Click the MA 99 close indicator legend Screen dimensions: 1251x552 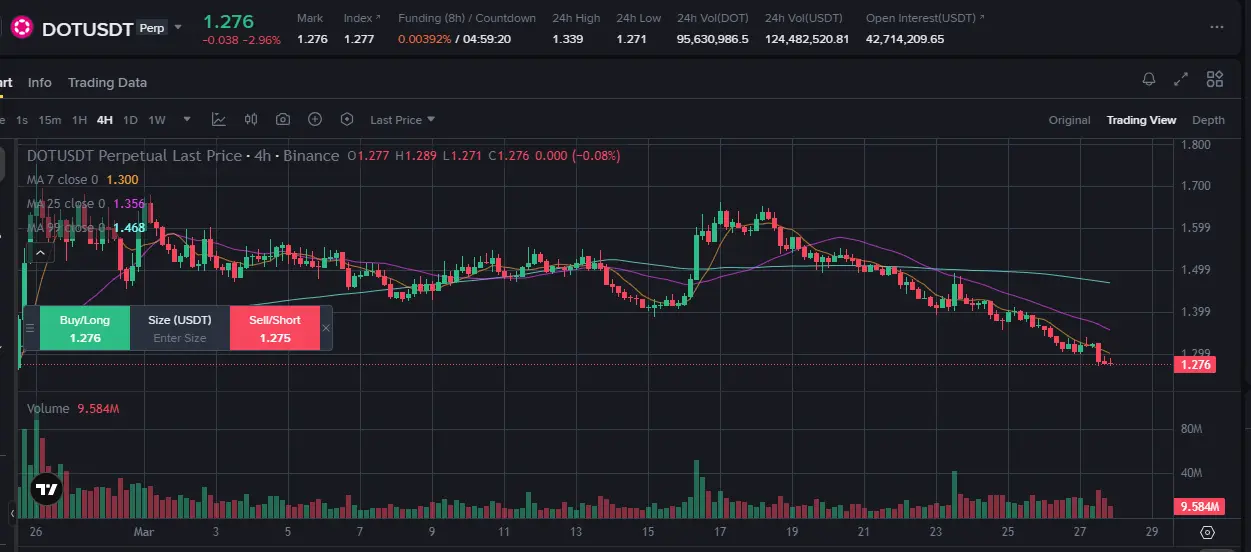[x=86, y=228]
